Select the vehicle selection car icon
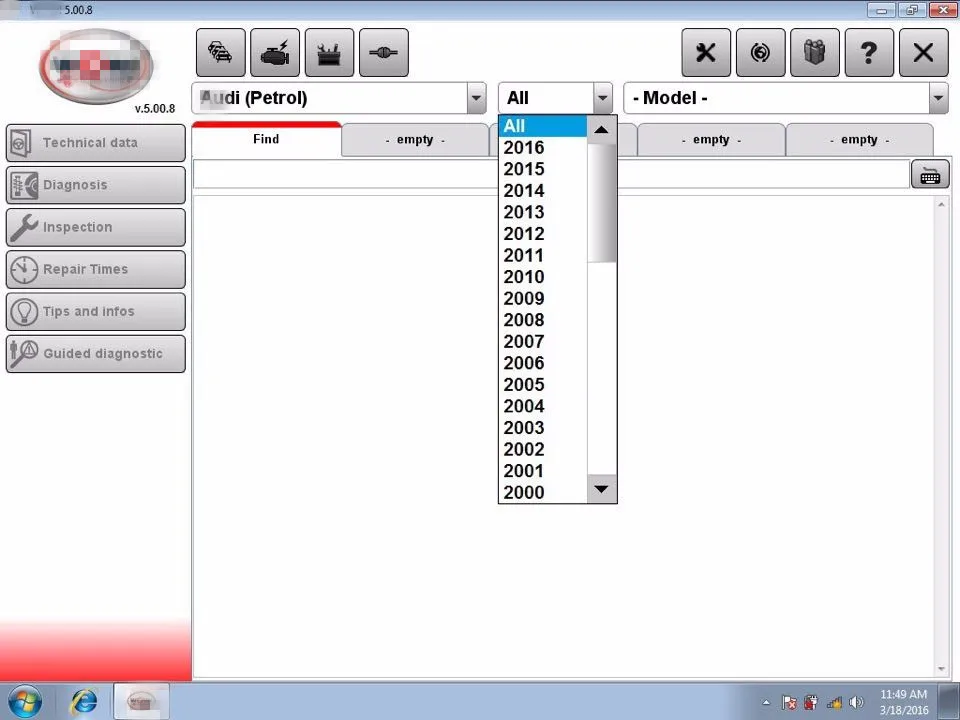Image resolution: width=960 pixels, height=720 pixels. pos(220,52)
